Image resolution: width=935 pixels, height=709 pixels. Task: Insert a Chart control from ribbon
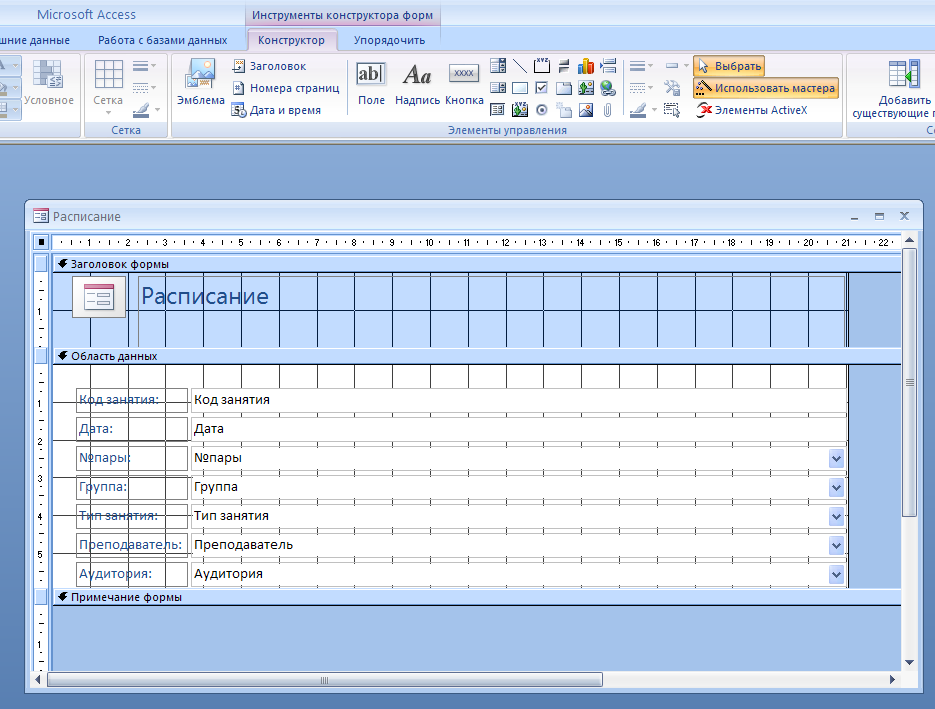pyautogui.click(x=586, y=67)
